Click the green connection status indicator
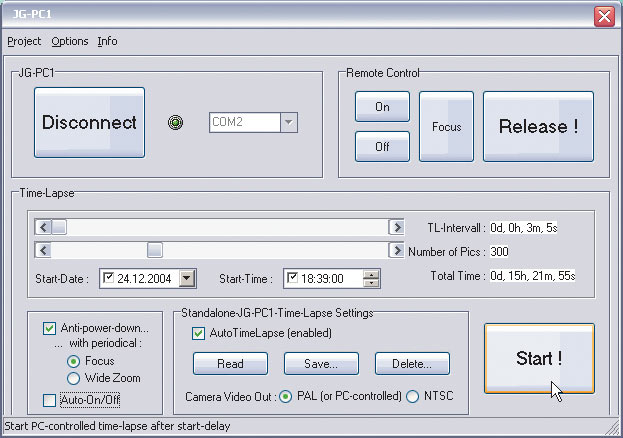Image resolution: width=623 pixels, height=438 pixels. (x=177, y=123)
